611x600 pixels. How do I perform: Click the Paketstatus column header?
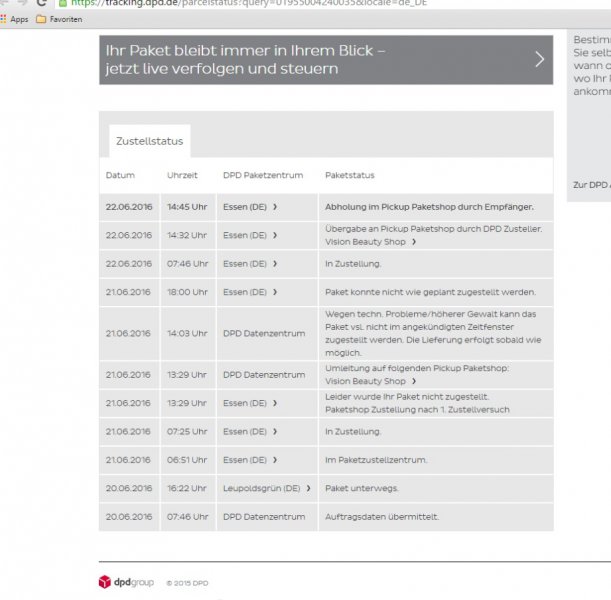[x=350, y=175]
